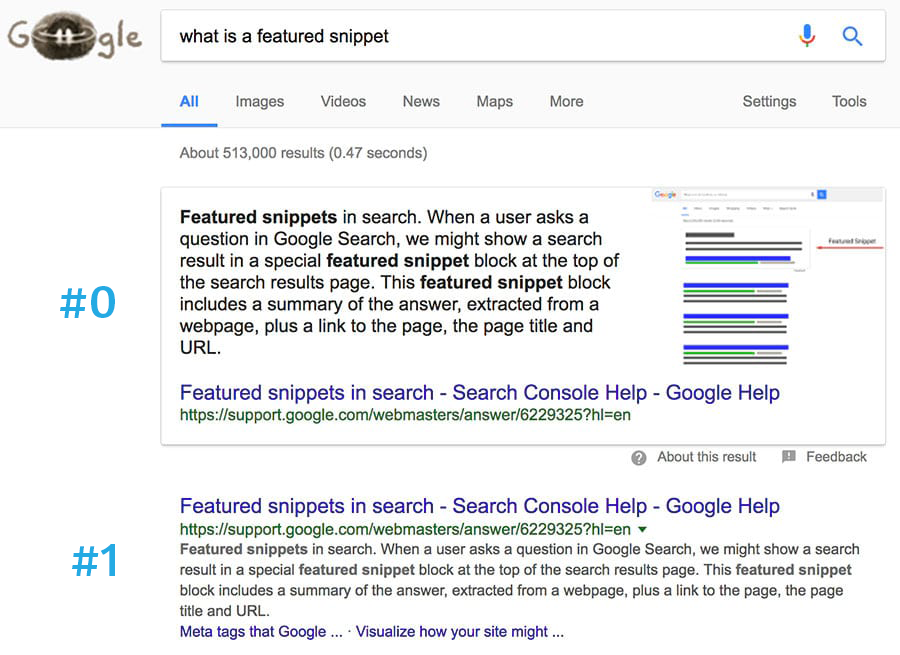Open the News tab

421,102
